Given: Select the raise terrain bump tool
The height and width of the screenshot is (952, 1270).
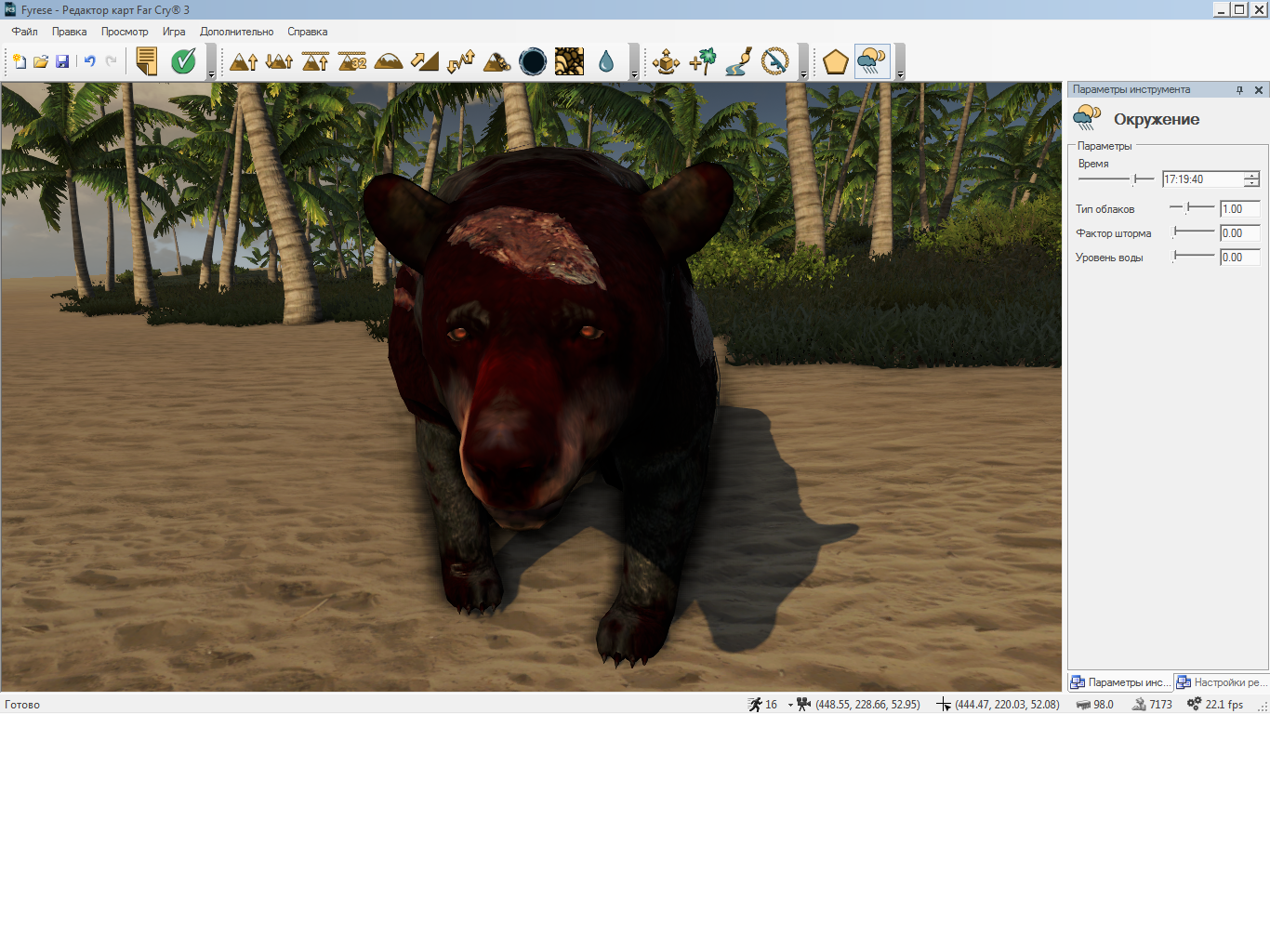Looking at the screenshot, I should coord(244,61).
